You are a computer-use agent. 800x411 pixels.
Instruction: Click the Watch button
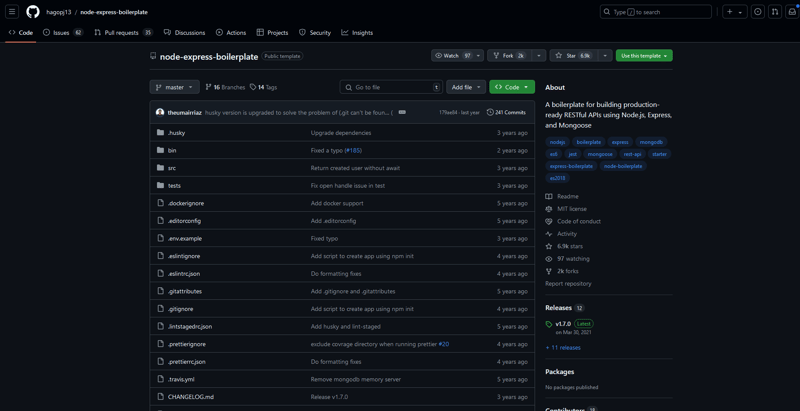pos(451,56)
